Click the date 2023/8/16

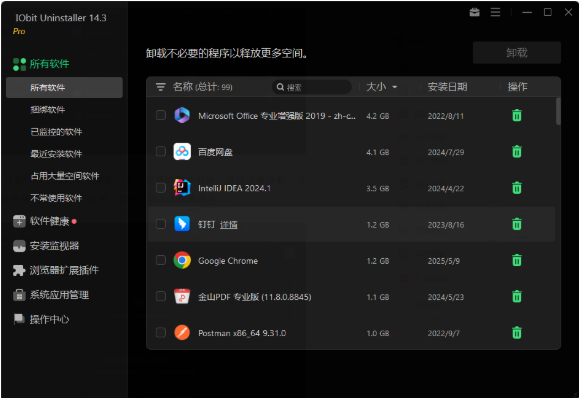(446, 225)
